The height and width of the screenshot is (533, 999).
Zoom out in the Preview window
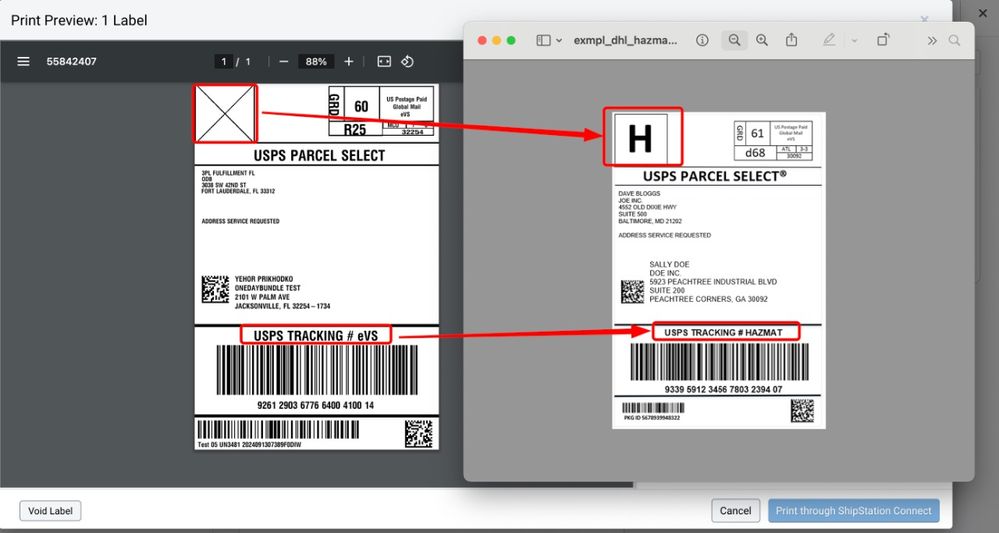click(x=734, y=41)
